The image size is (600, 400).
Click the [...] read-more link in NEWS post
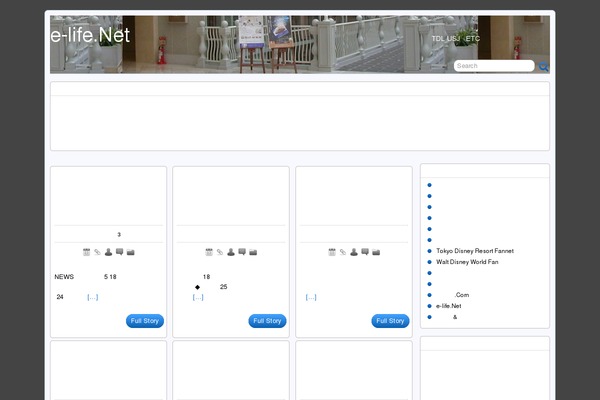tap(93, 297)
